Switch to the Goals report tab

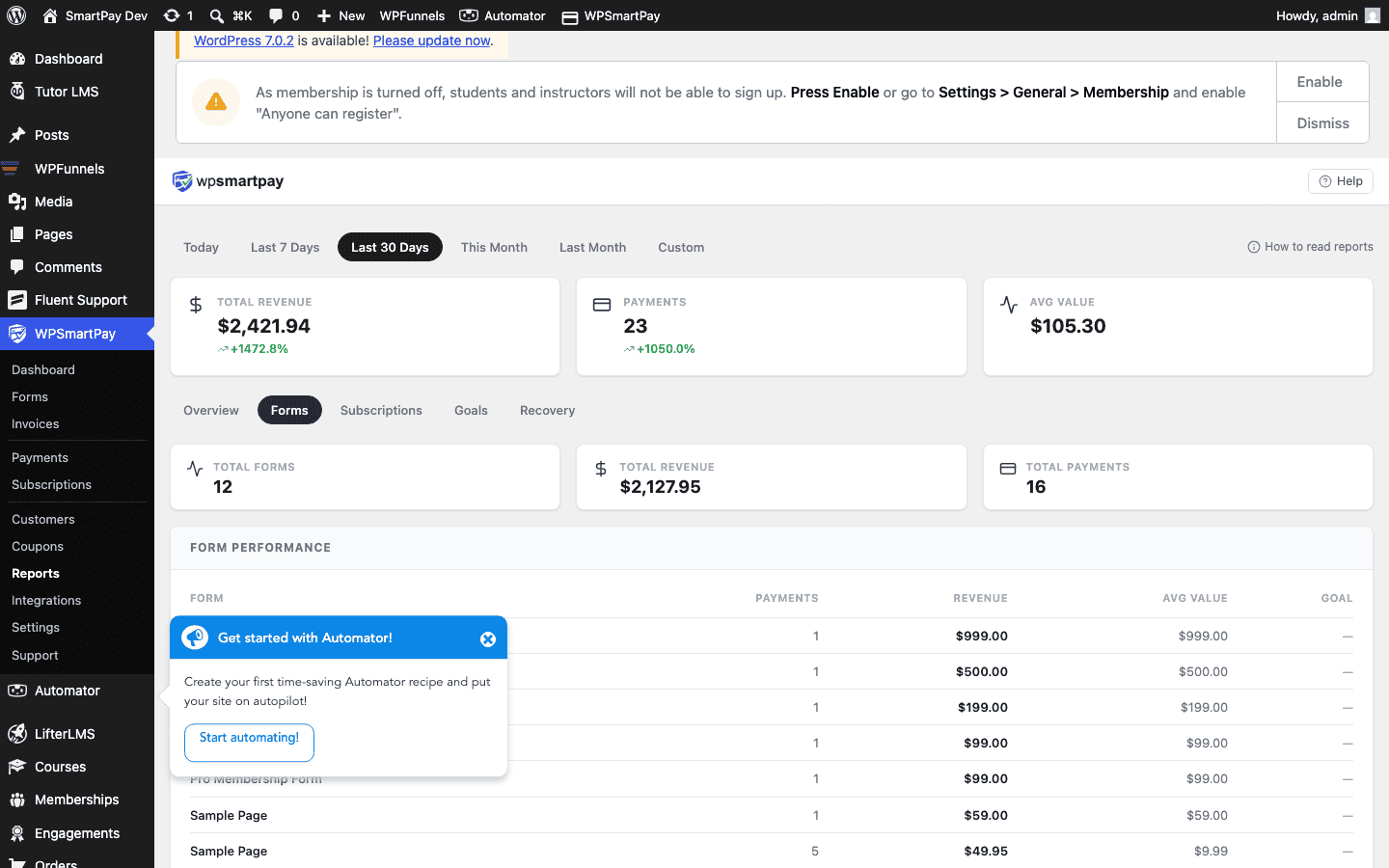coord(471,410)
